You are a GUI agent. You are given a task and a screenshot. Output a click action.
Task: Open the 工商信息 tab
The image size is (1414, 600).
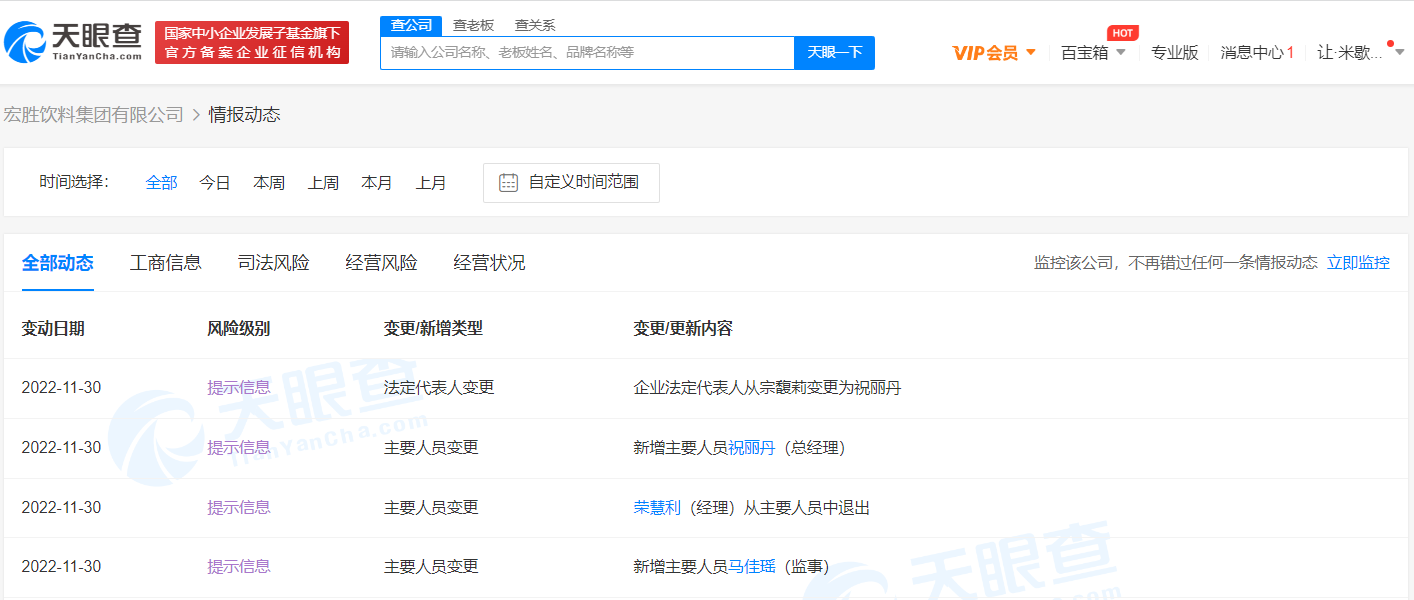click(166, 263)
